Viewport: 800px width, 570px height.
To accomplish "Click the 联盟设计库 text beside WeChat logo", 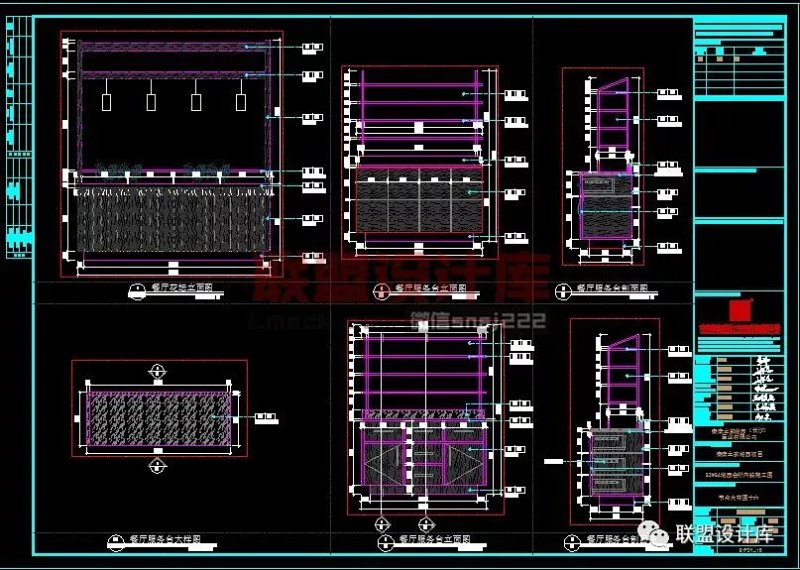I will pyautogui.click(x=725, y=536).
